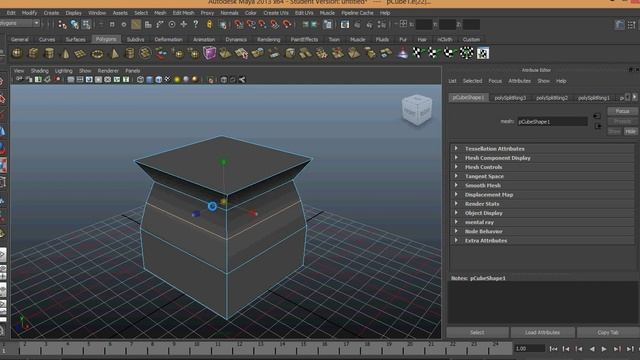Image resolution: width=640 pixels, height=360 pixels.
Task: Click the Focus button in Attribute Editor
Action: pyautogui.click(x=622, y=111)
